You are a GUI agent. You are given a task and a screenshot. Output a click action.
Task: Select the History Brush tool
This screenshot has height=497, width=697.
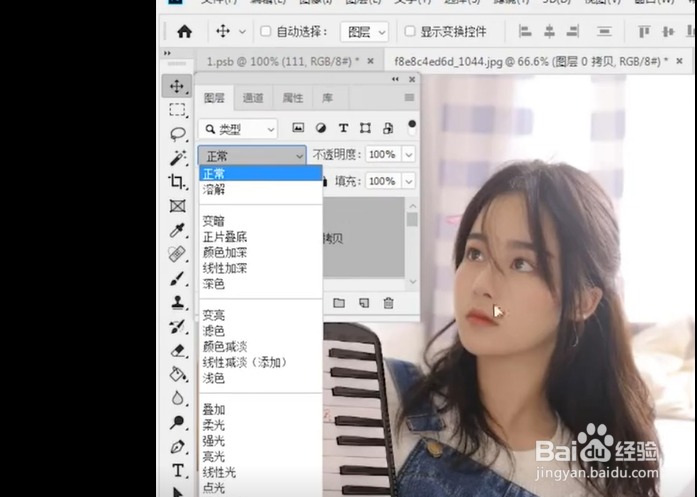tap(177, 327)
